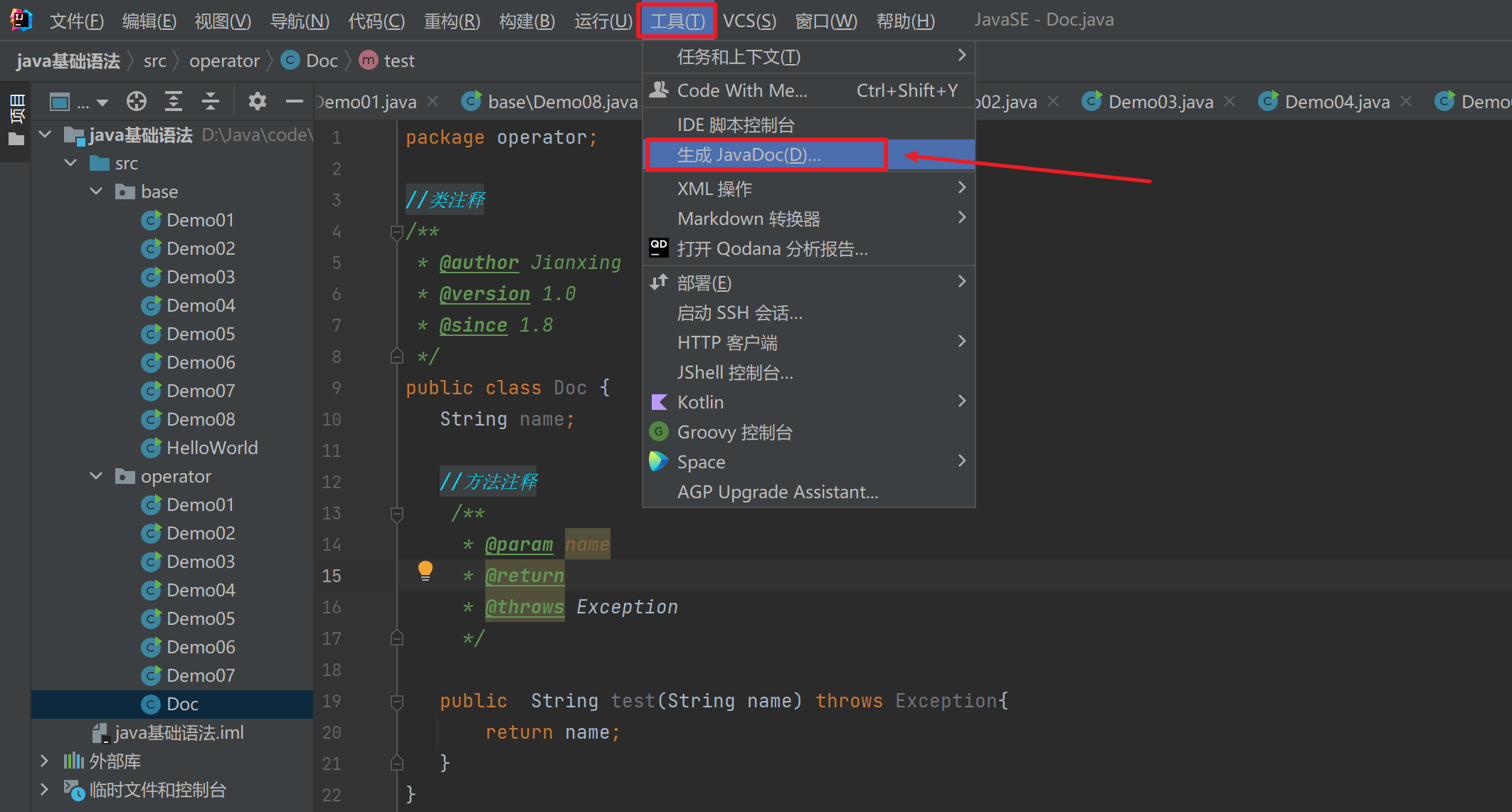The image size is (1512, 812).
Task: Click the project tool window folder icon
Action: [x=16, y=139]
